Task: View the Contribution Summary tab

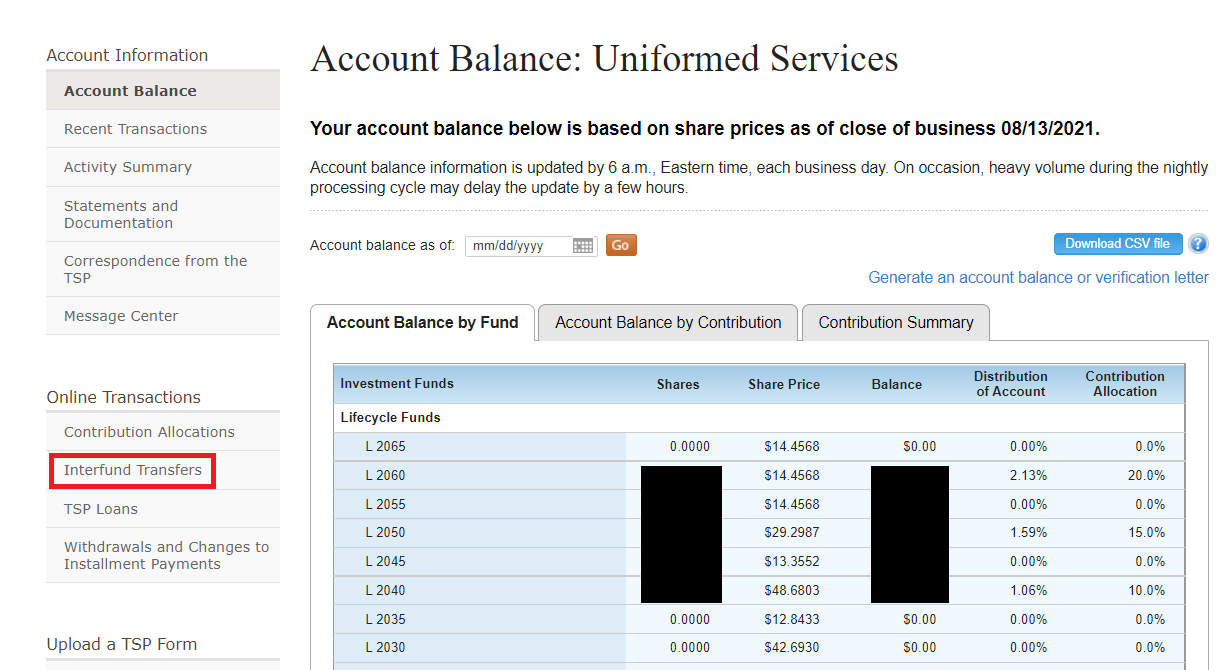Action: [x=895, y=322]
